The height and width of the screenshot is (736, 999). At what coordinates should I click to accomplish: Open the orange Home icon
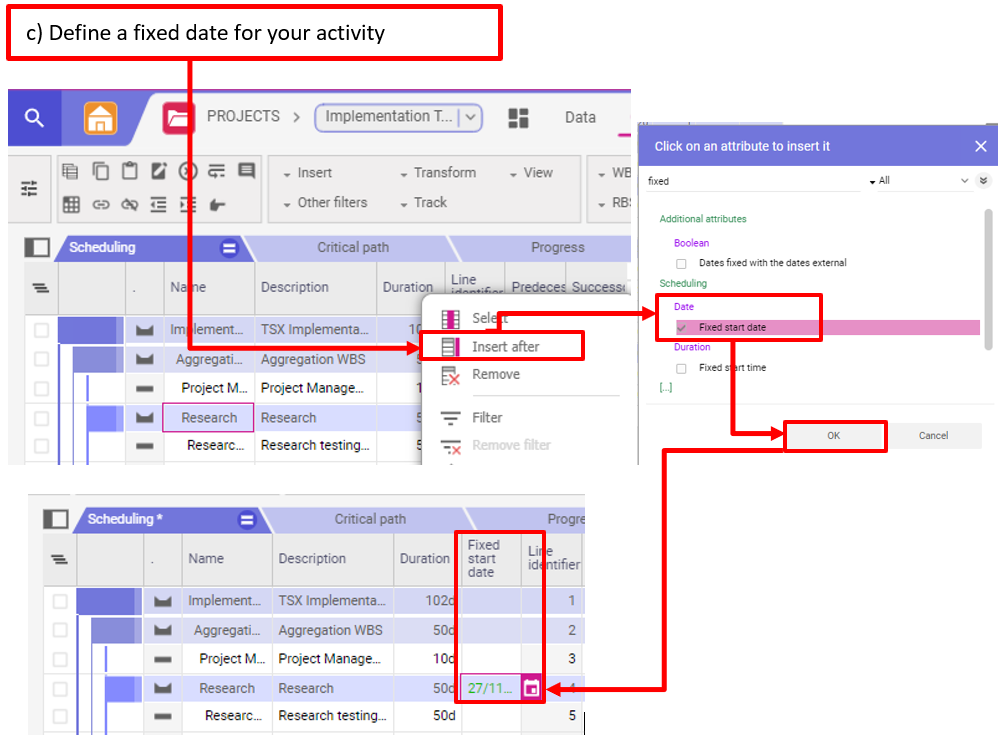click(x=100, y=118)
